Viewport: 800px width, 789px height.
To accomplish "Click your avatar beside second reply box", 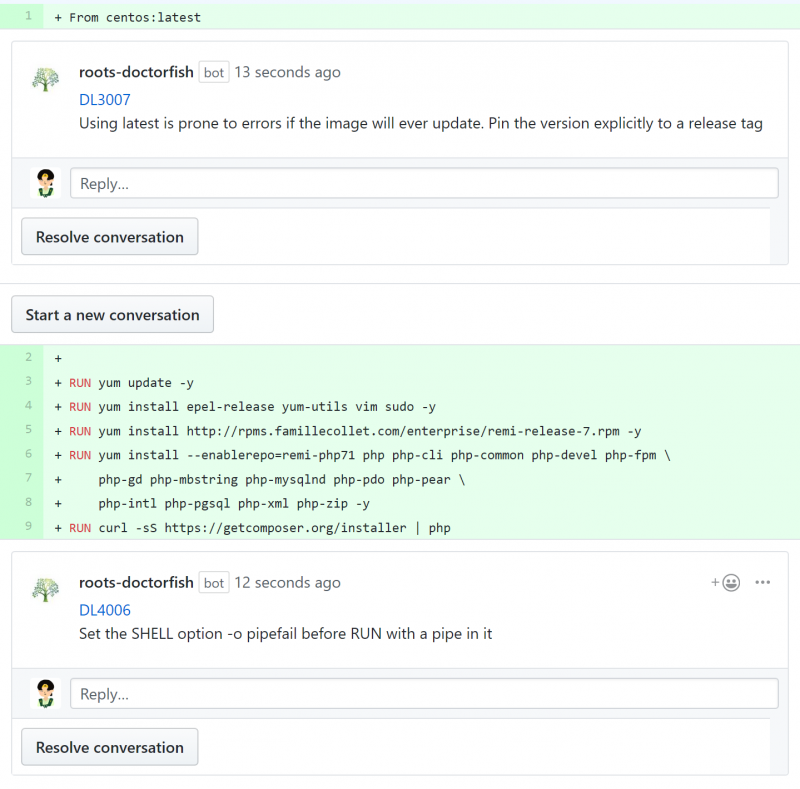I will (x=45, y=693).
